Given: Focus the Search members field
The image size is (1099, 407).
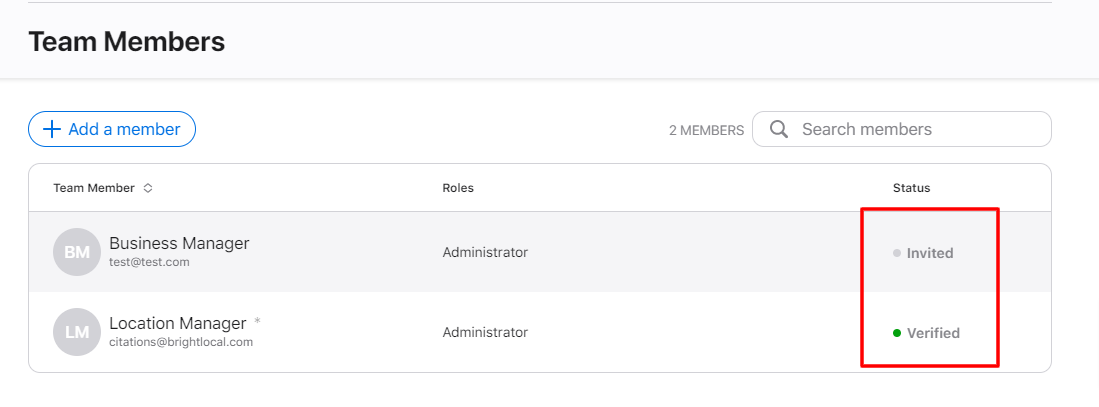Looking at the screenshot, I should pyautogui.click(x=915, y=129).
